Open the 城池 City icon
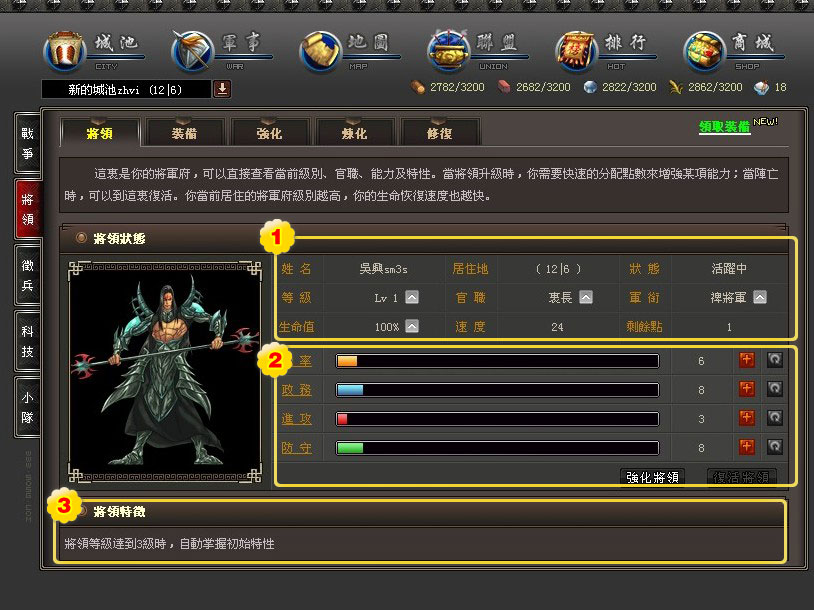The height and width of the screenshot is (610, 814). (64, 51)
